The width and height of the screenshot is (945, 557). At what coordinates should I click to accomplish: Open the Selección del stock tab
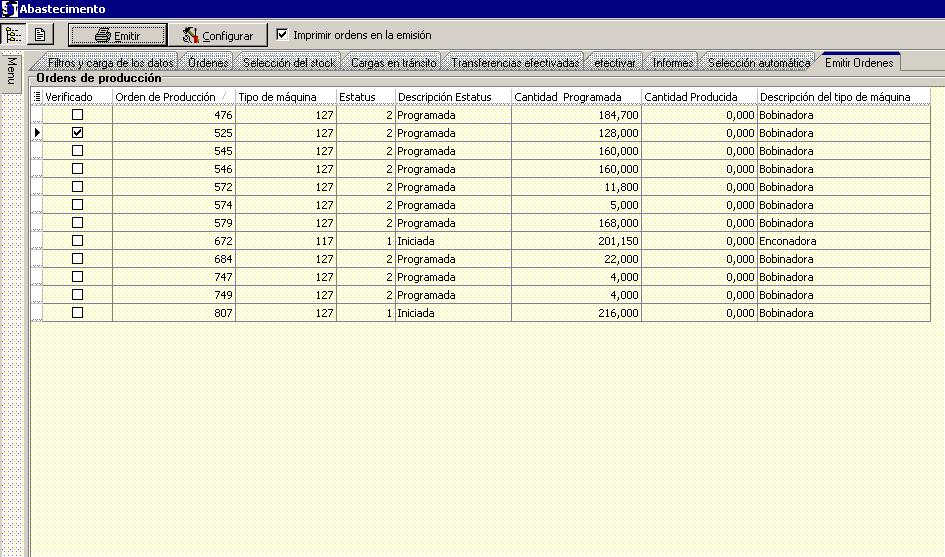pyautogui.click(x=289, y=63)
